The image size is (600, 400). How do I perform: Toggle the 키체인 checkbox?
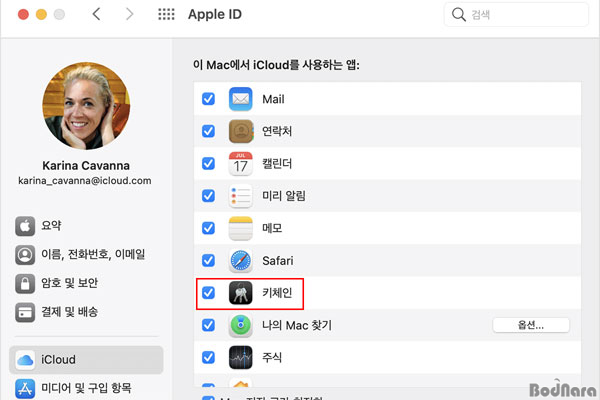click(208, 293)
